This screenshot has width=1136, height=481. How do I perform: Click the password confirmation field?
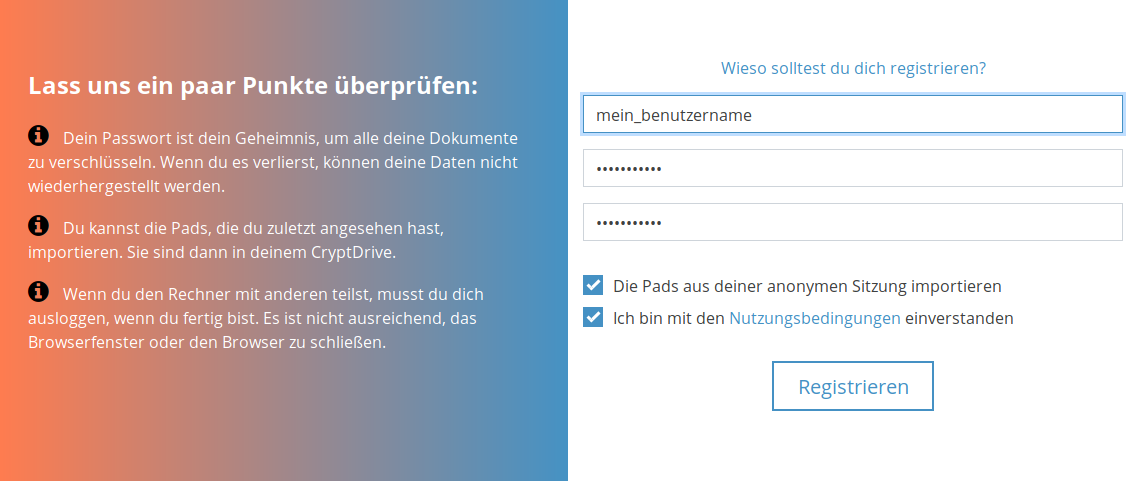click(852, 222)
